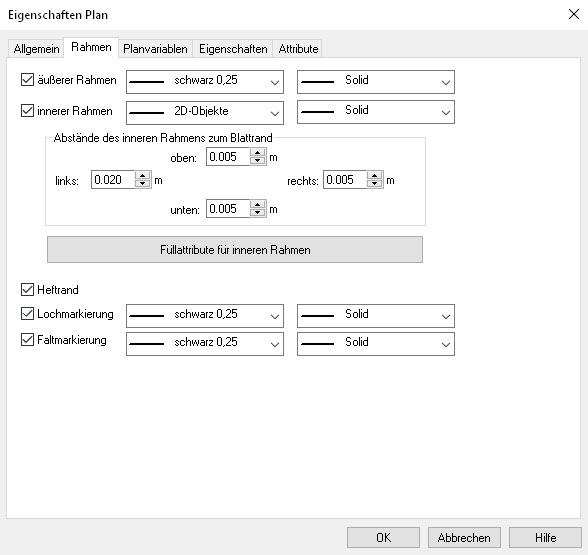
Task: Expand Faltmarkierung schwarz 0,25 pen dropdown
Action: click(x=205, y=344)
